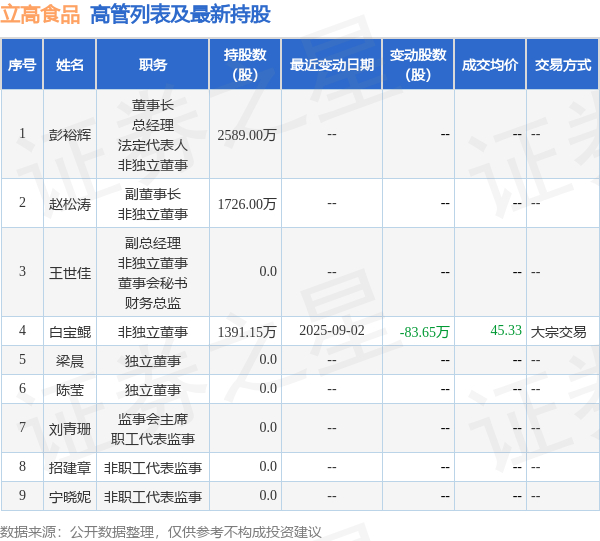This screenshot has width=600, height=541.
Task: Click the 立高食品 title text
Action: coord(40,15)
